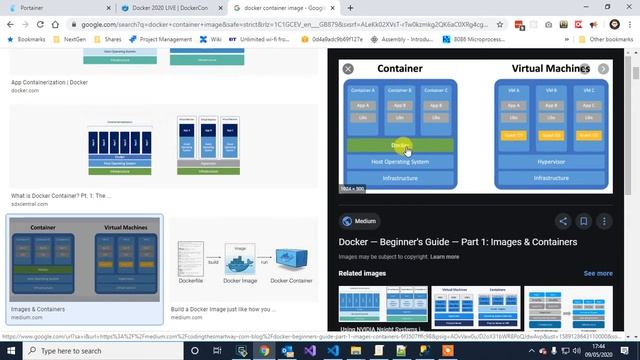The width and height of the screenshot is (640, 360).
Task: Switch to the Docker 2020 LIVE tab
Action: (171, 8)
